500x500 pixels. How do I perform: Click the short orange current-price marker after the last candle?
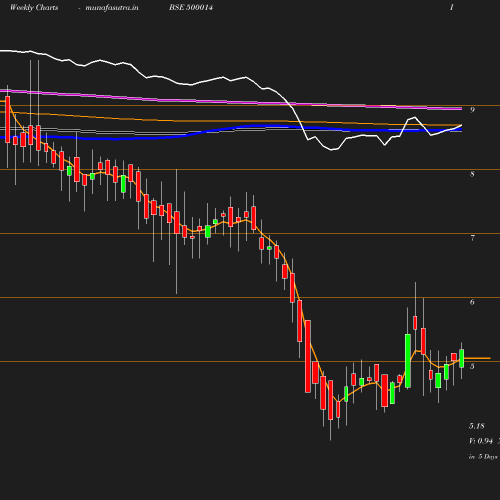(x=477, y=358)
